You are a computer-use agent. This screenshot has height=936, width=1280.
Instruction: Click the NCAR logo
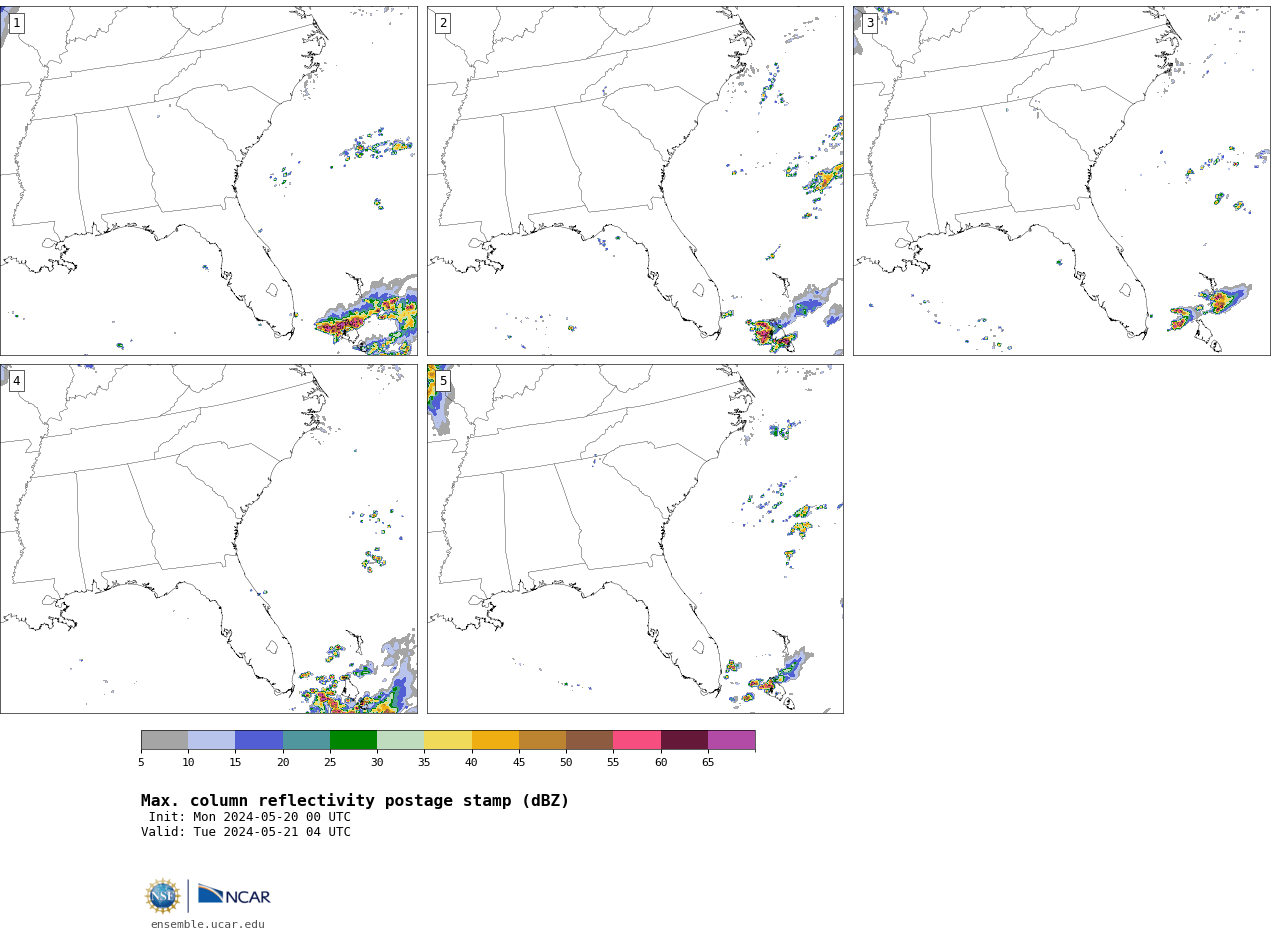coord(234,895)
